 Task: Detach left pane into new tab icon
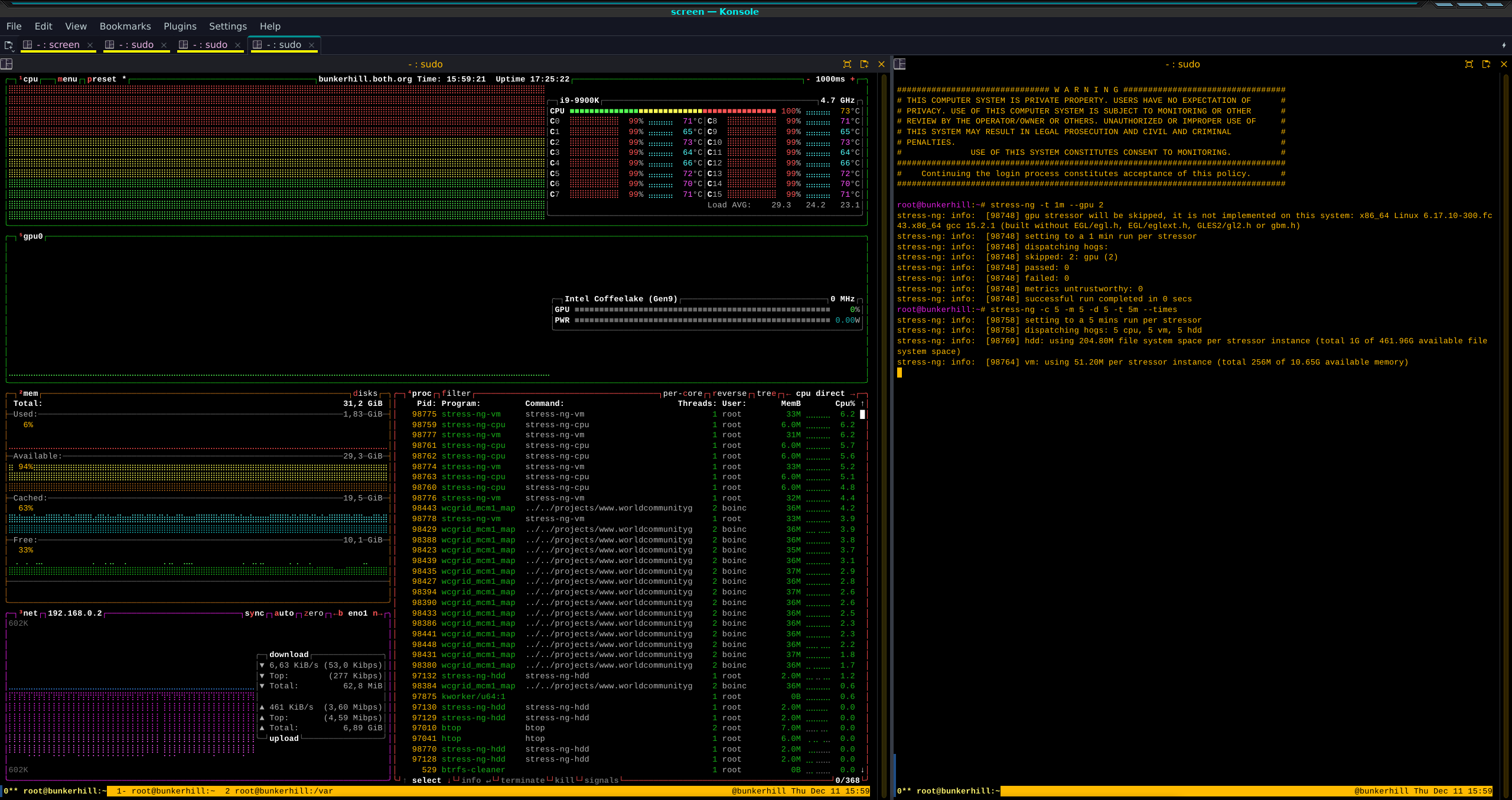[x=864, y=64]
